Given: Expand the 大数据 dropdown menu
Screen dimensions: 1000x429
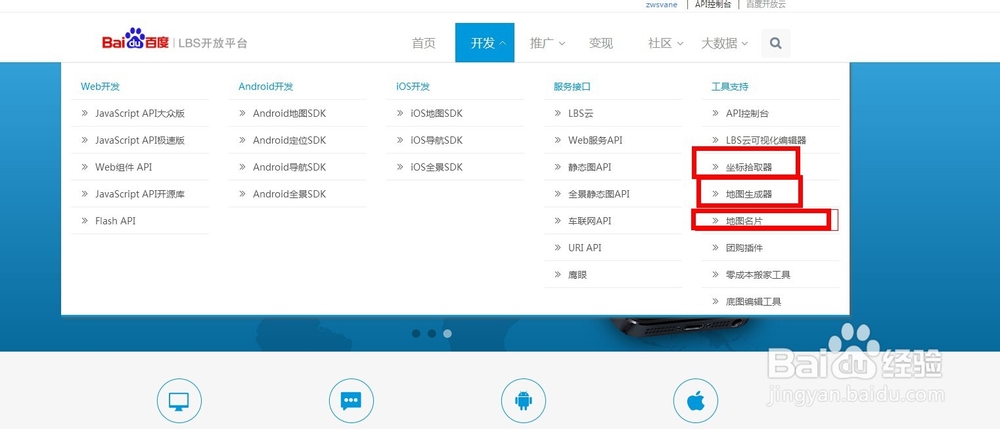Looking at the screenshot, I should [x=725, y=43].
